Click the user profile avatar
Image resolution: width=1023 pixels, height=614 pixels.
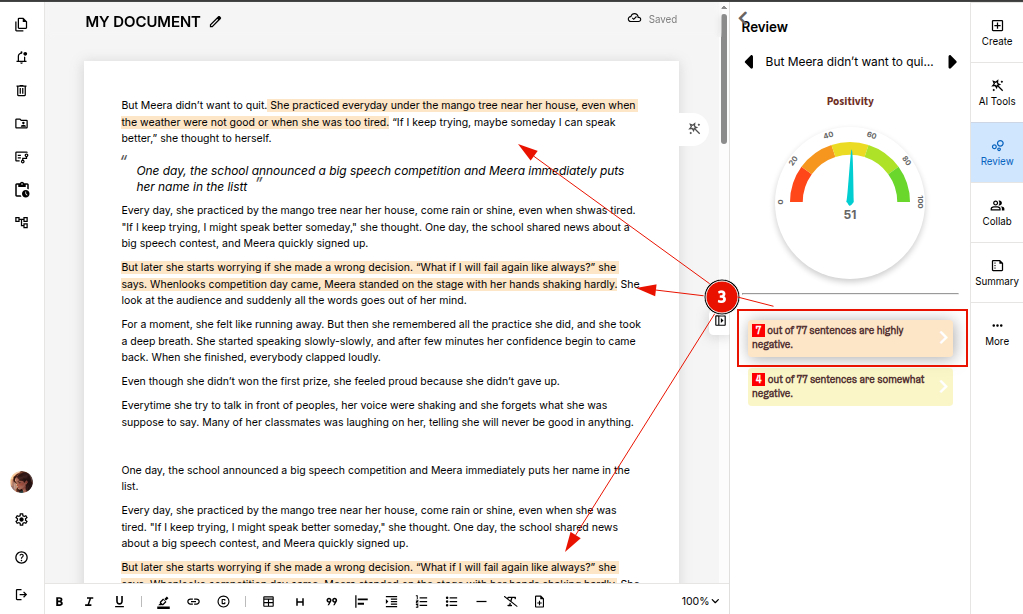tap(22, 482)
